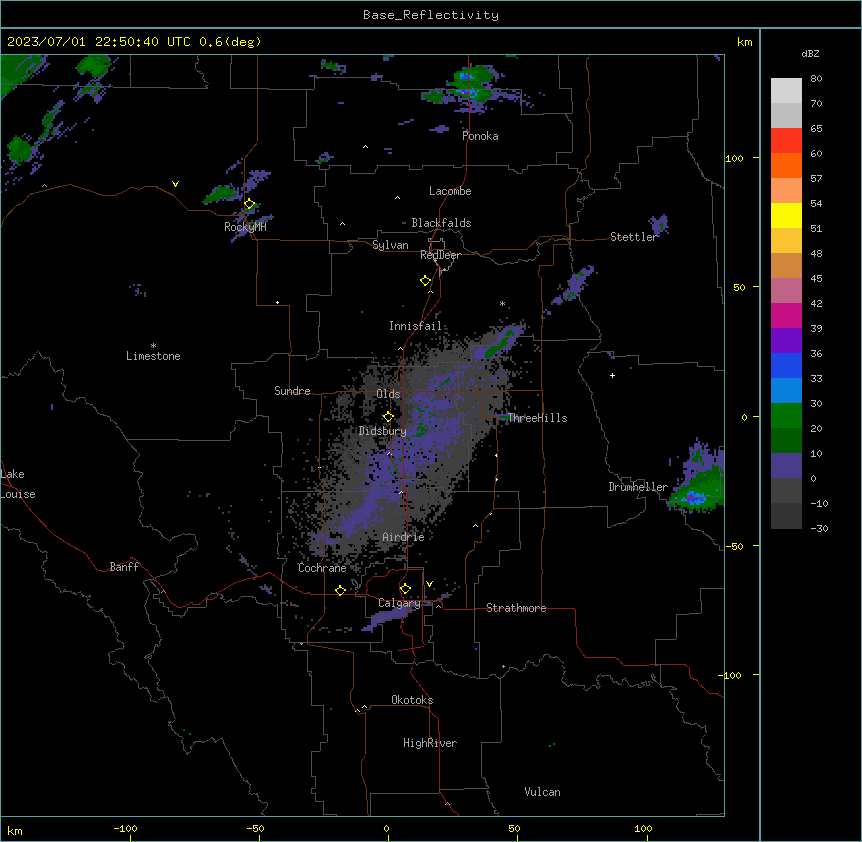Click the Sundre city label
The height and width of the screenshot is (842, 862).
292,391
